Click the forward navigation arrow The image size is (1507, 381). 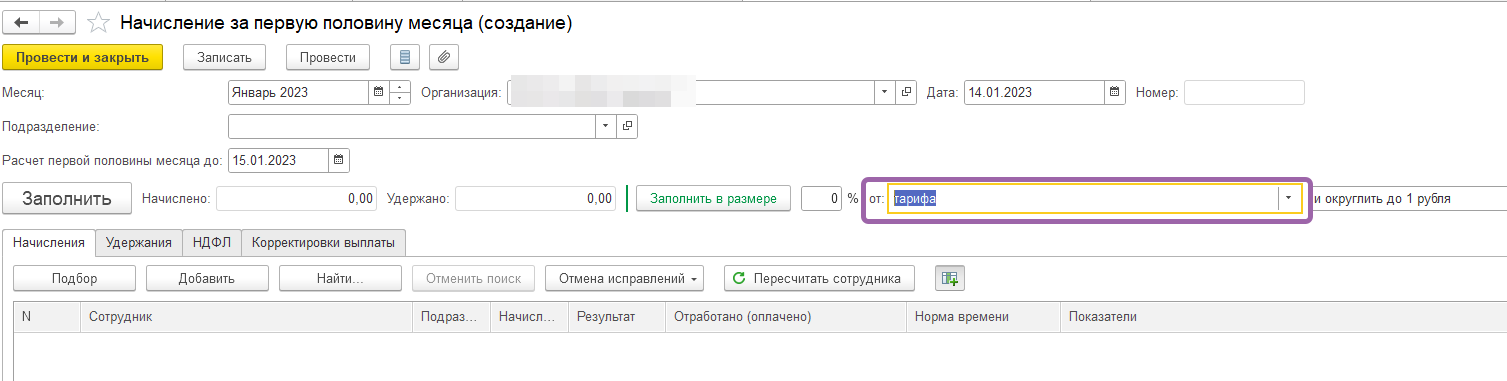click(x=58, y=21)
